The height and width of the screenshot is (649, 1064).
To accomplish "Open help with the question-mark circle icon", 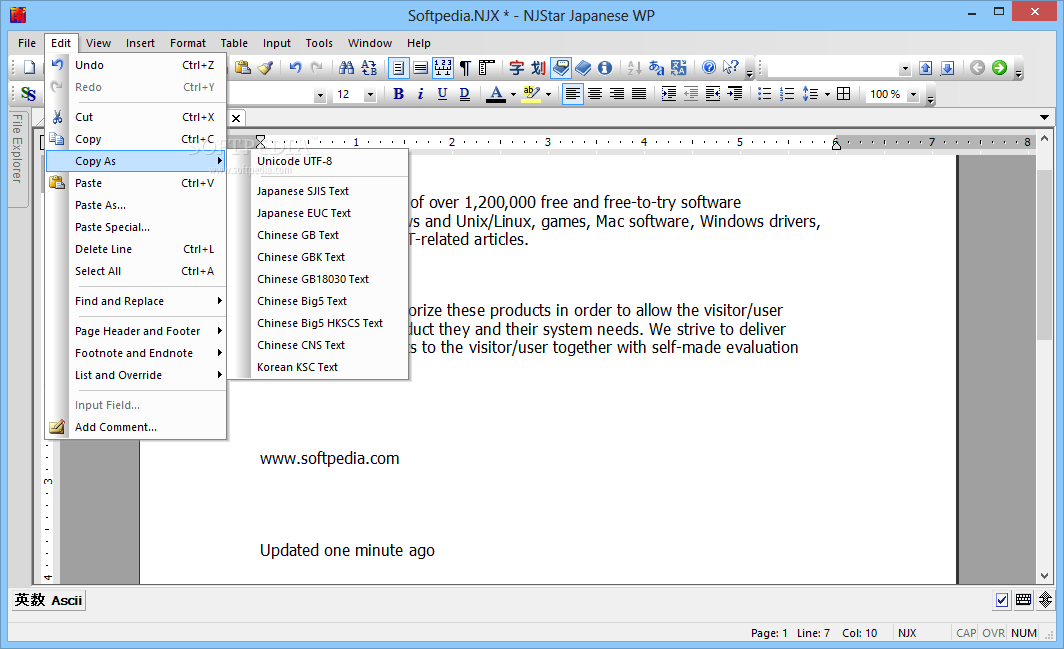I will 709,67.
